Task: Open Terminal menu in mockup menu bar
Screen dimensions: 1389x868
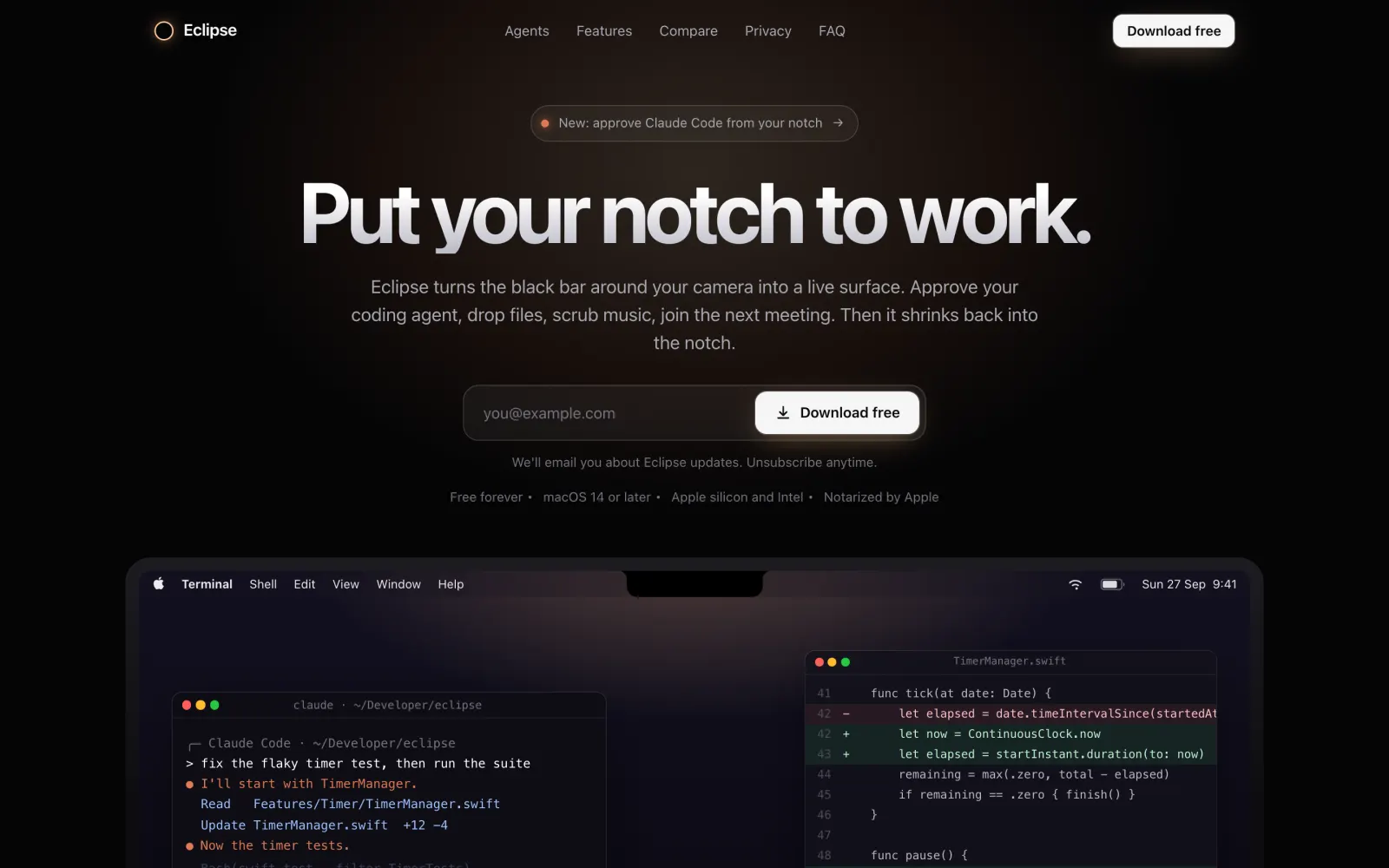Action: [207, 584]
